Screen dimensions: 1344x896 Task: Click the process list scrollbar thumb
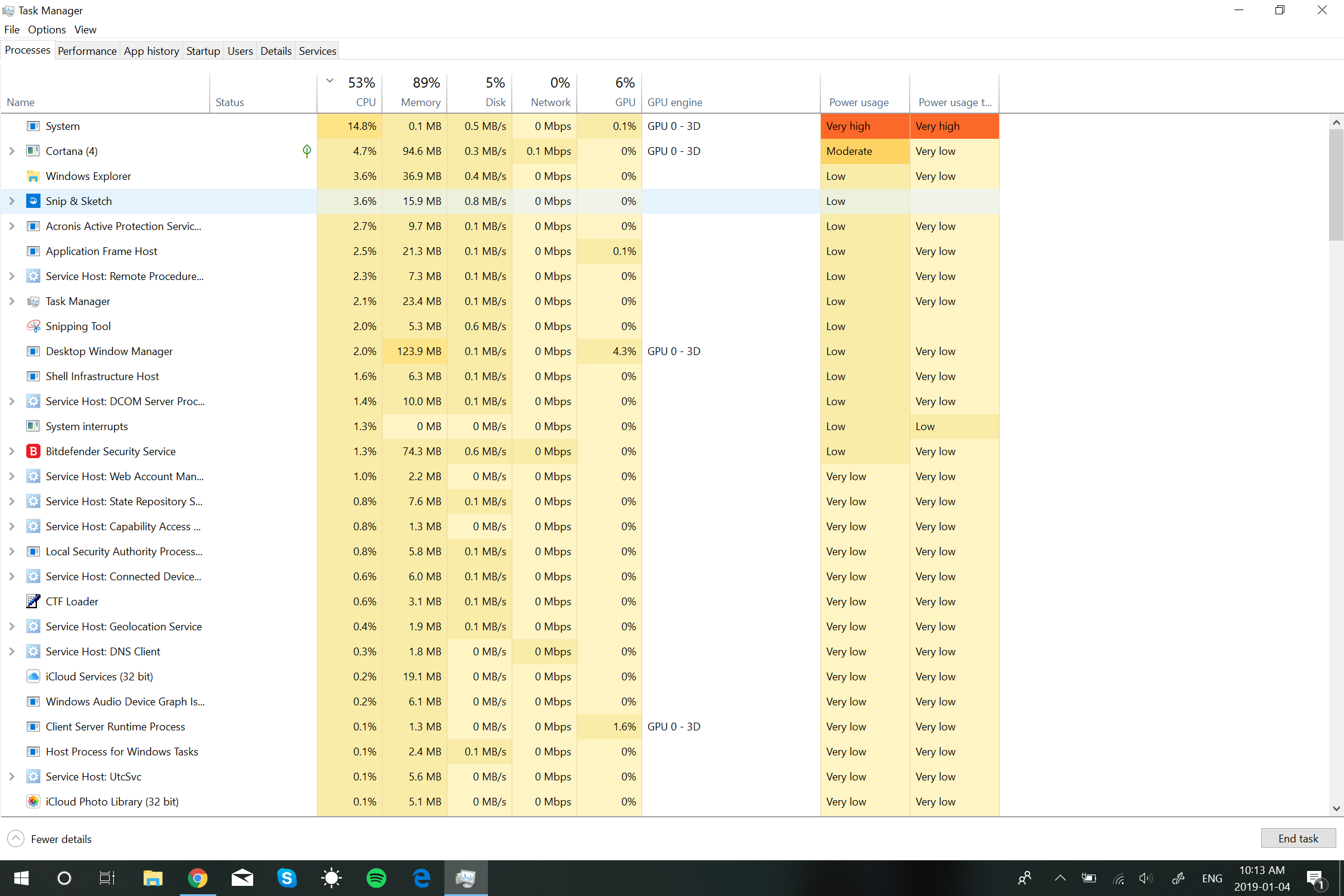pyautogui.click(x=1336, y=185)
